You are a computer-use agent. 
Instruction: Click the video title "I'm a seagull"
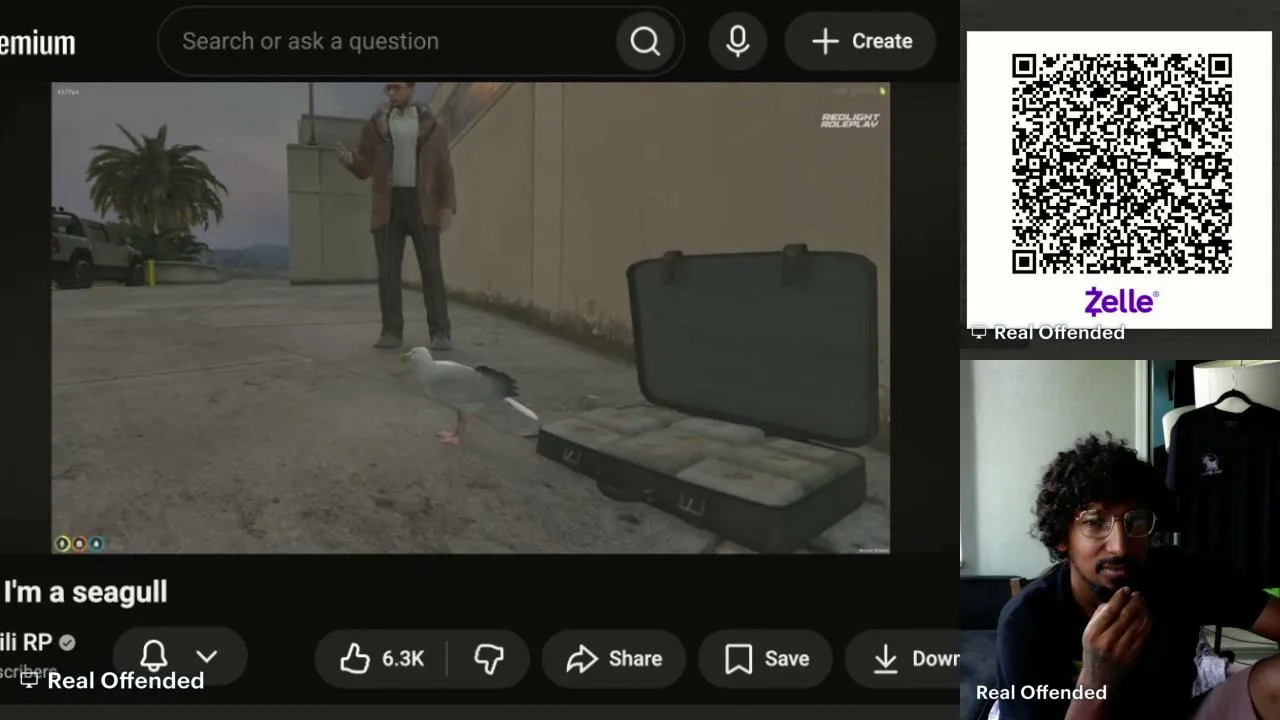(x=85, y=592)
